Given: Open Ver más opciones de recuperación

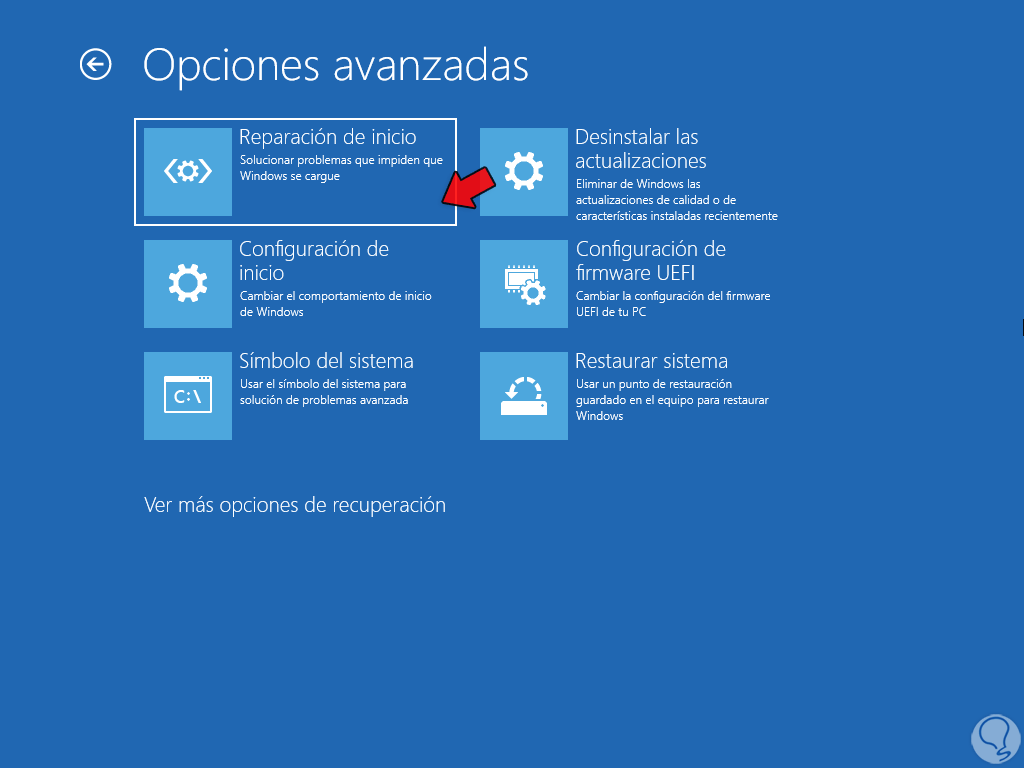Looking at the screenshot, I should click(x=295, y=505).
